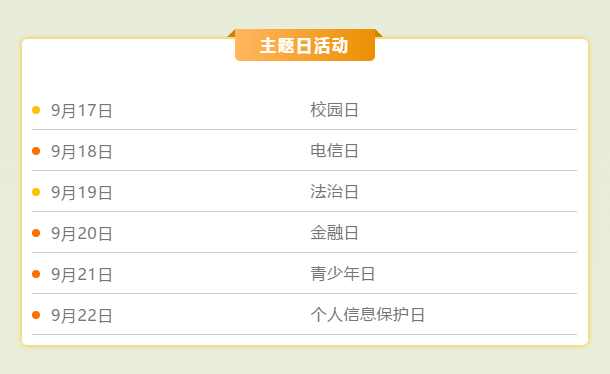
Task: Click the 主题日活动 banner header
Action: coord(305,45)
